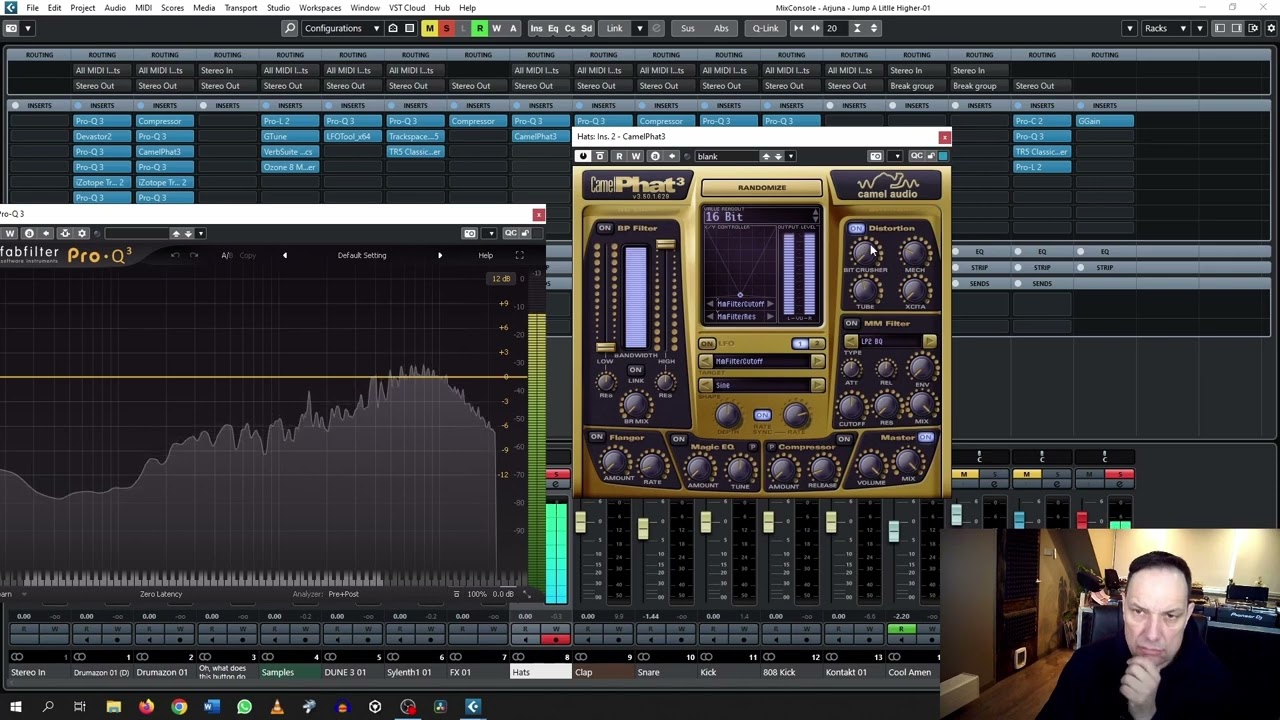
Task: Click next arrow for MM Filter type LP2 BQ
Action: point(929,341)
